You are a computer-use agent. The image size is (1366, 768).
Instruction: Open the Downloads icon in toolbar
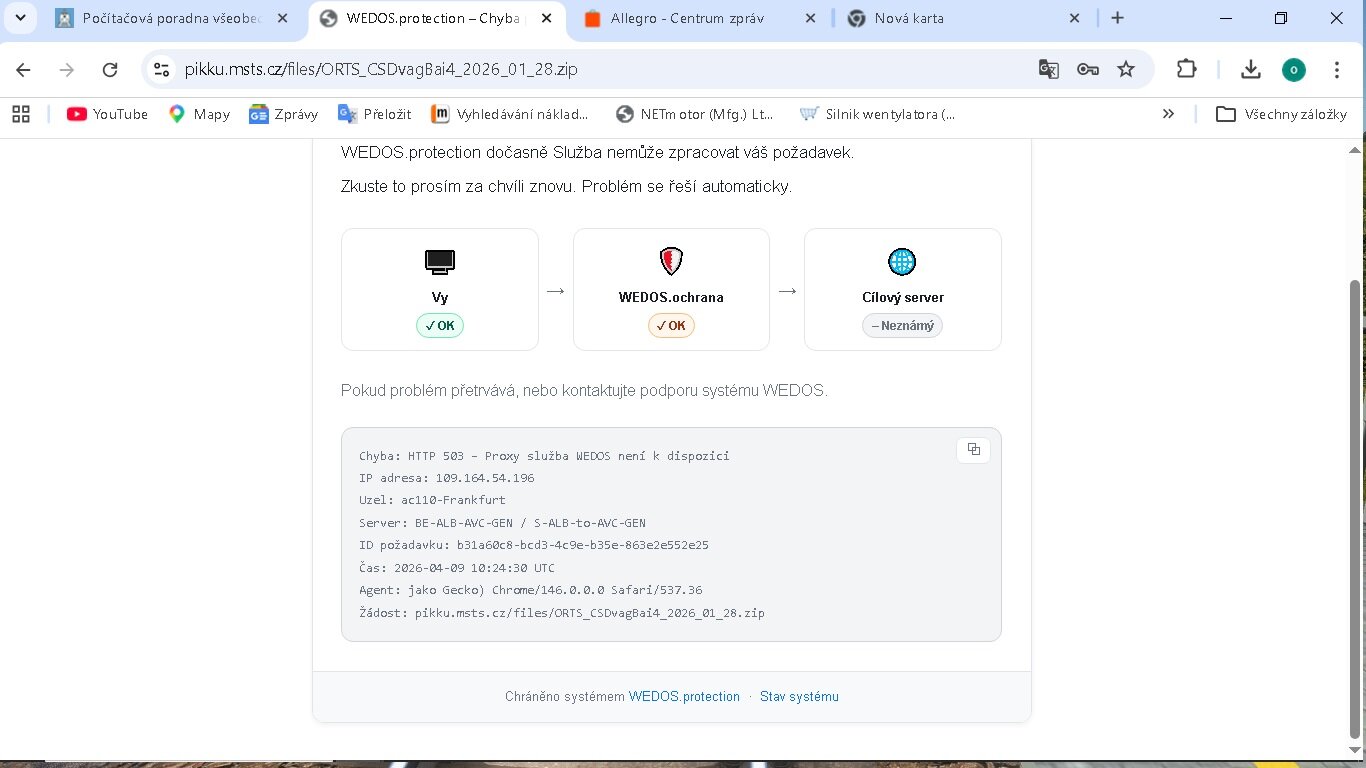[x=1250, y=69]
